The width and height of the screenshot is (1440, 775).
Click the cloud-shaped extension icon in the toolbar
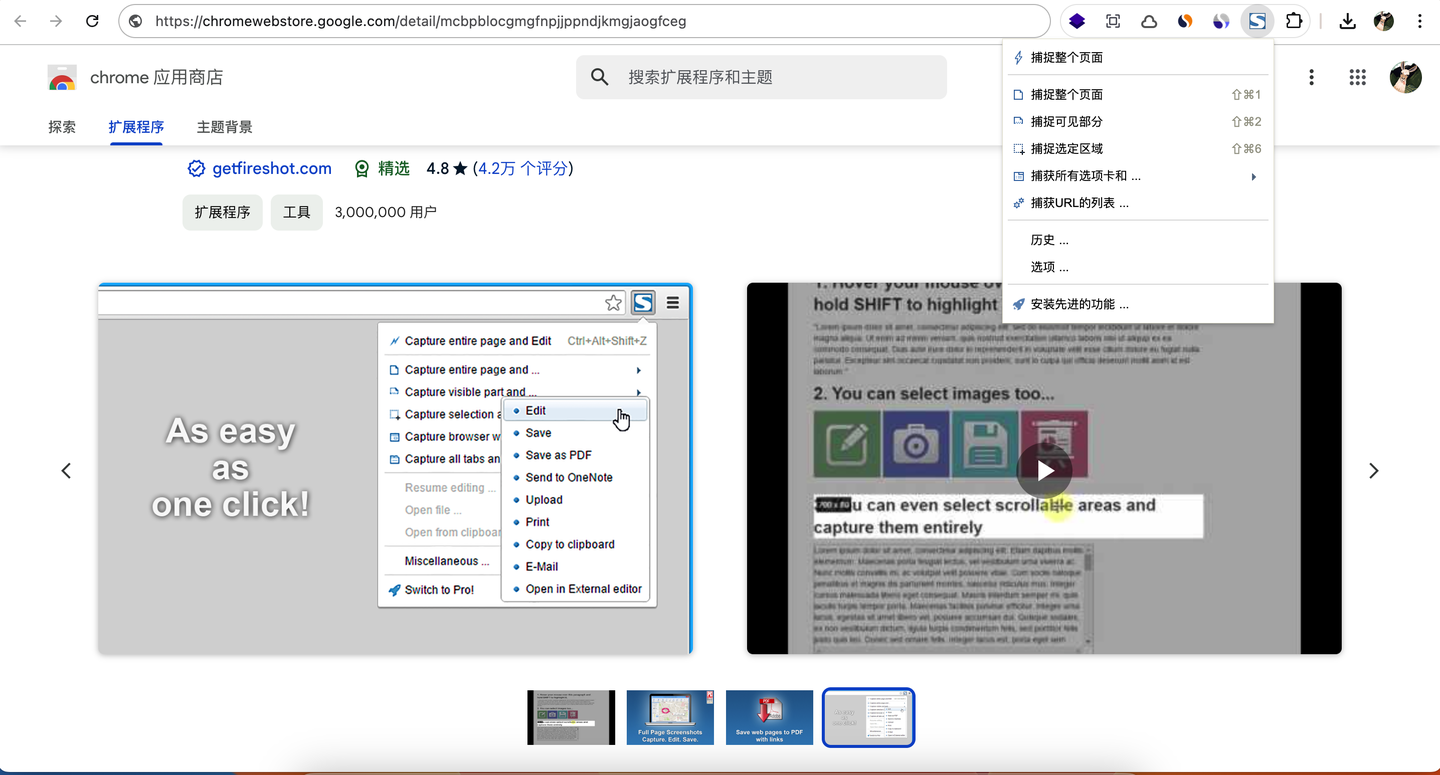point(1149,20)
